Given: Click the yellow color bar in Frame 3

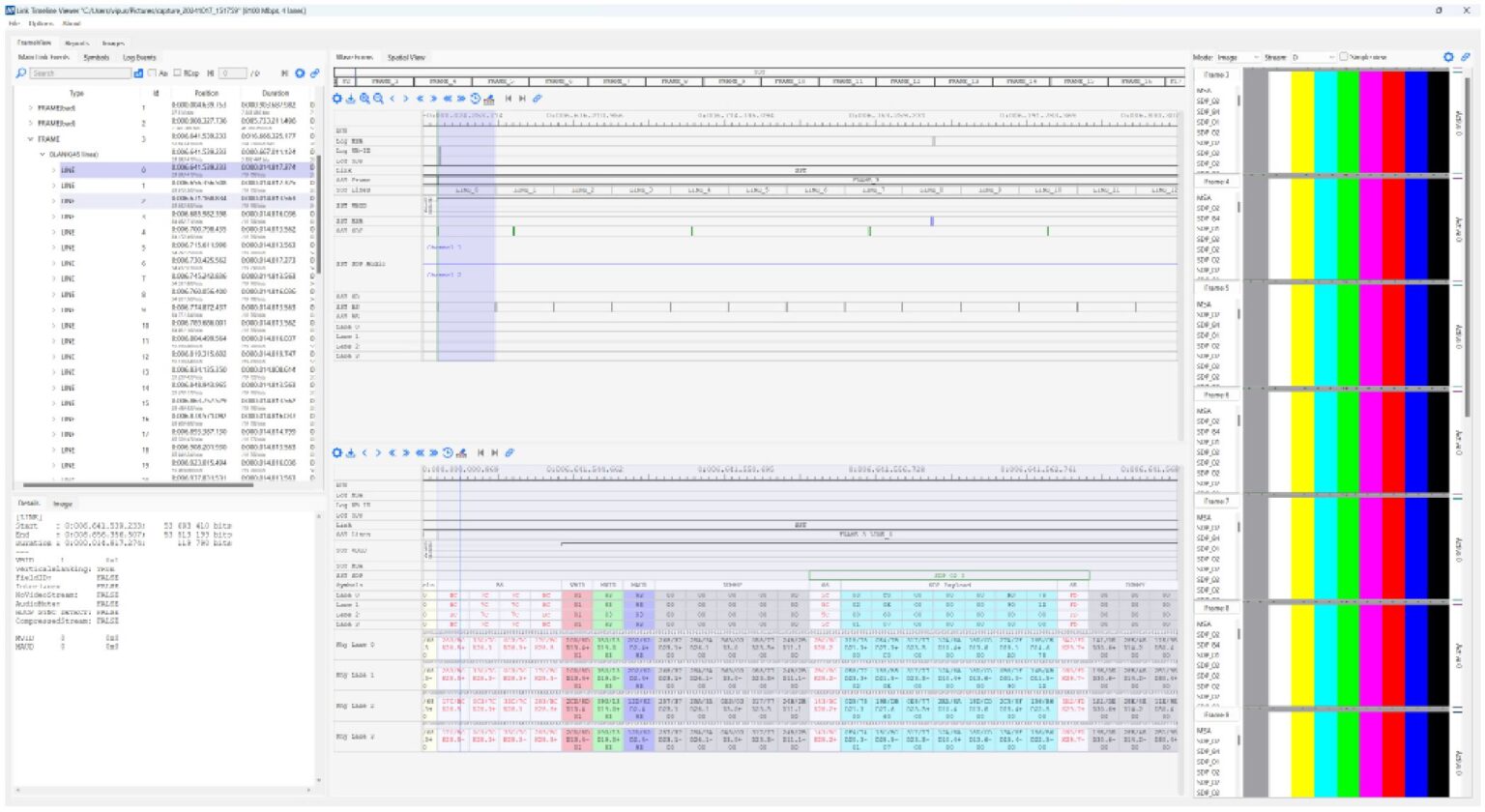Looking at the screenshot, I should pos(1302,122).
